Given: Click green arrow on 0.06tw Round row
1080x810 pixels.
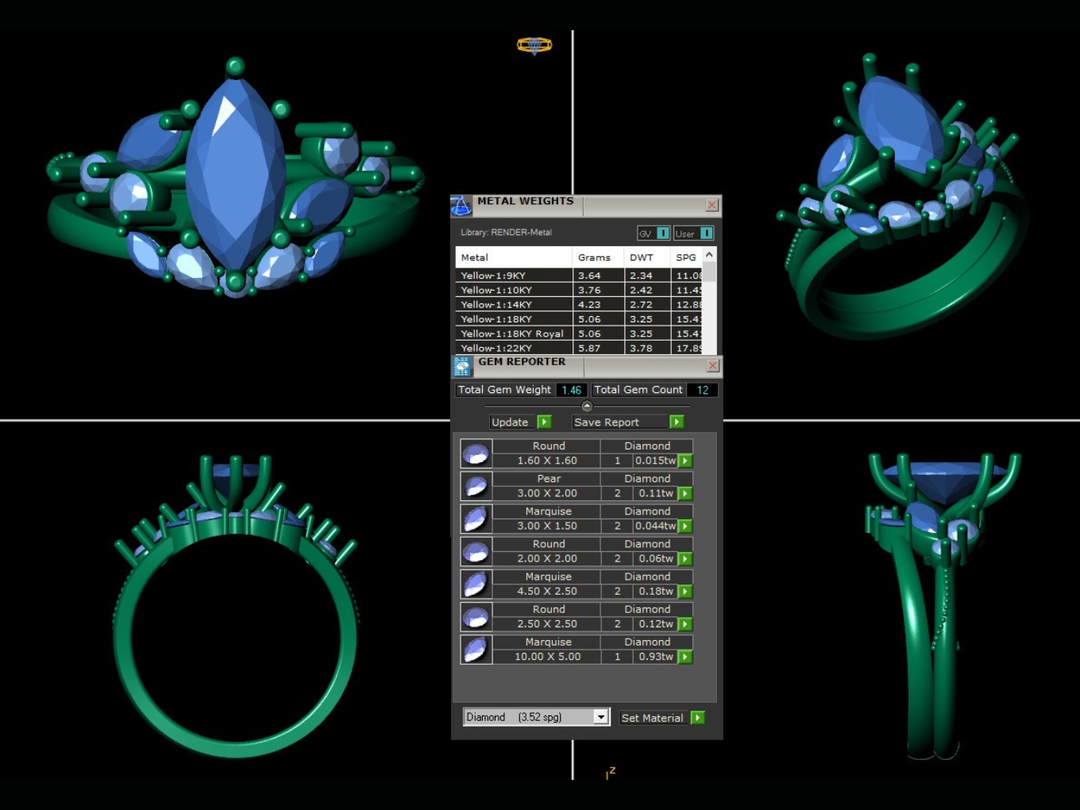Looking at the screenshot, I should point(685,559).
